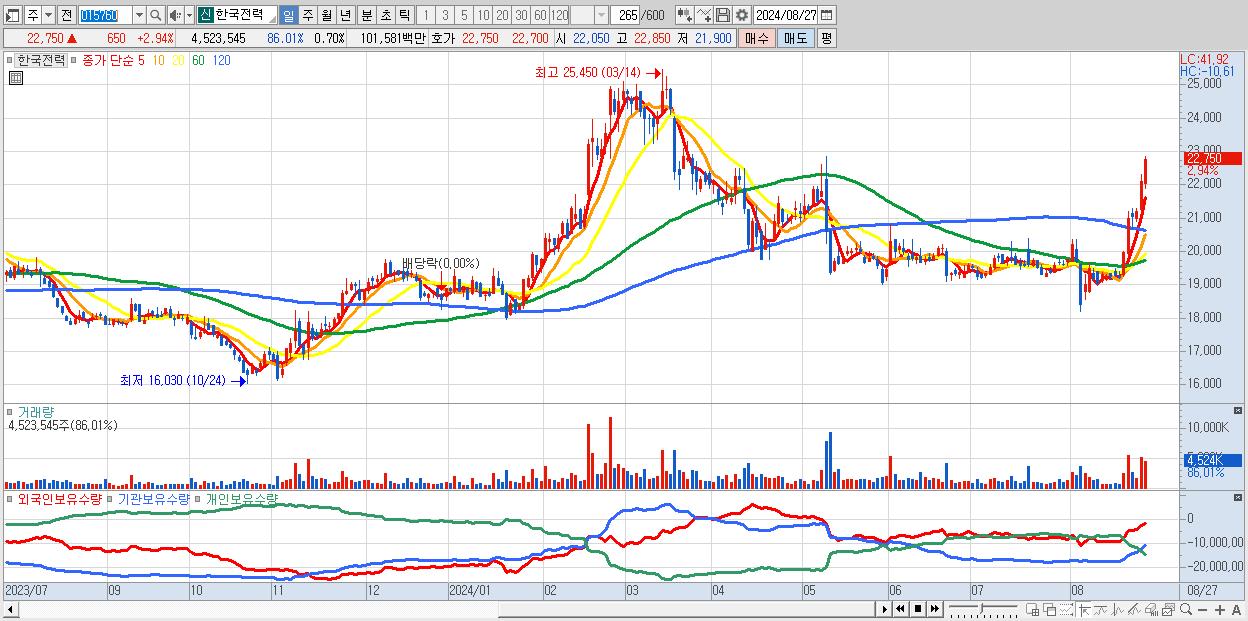
Task: Click the dotted chart region icon at bottom
Action: pos(1066,609)
